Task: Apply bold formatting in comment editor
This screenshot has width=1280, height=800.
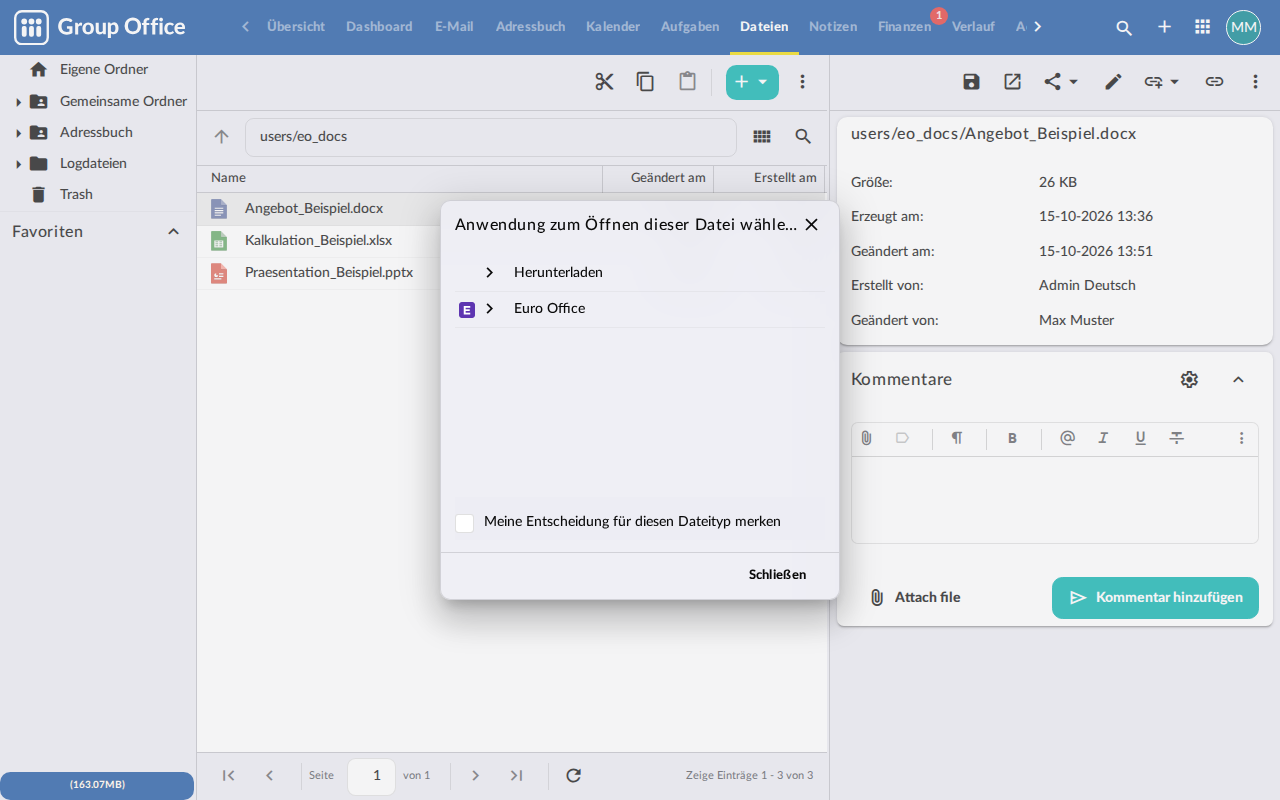Action: [1012, 438]
